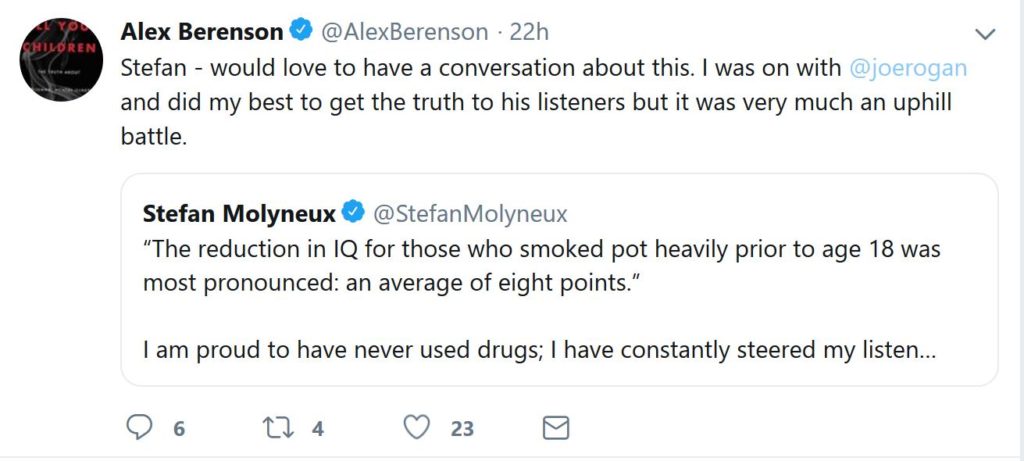
Task: Open the 22h timestamp link
Action: 529,32
